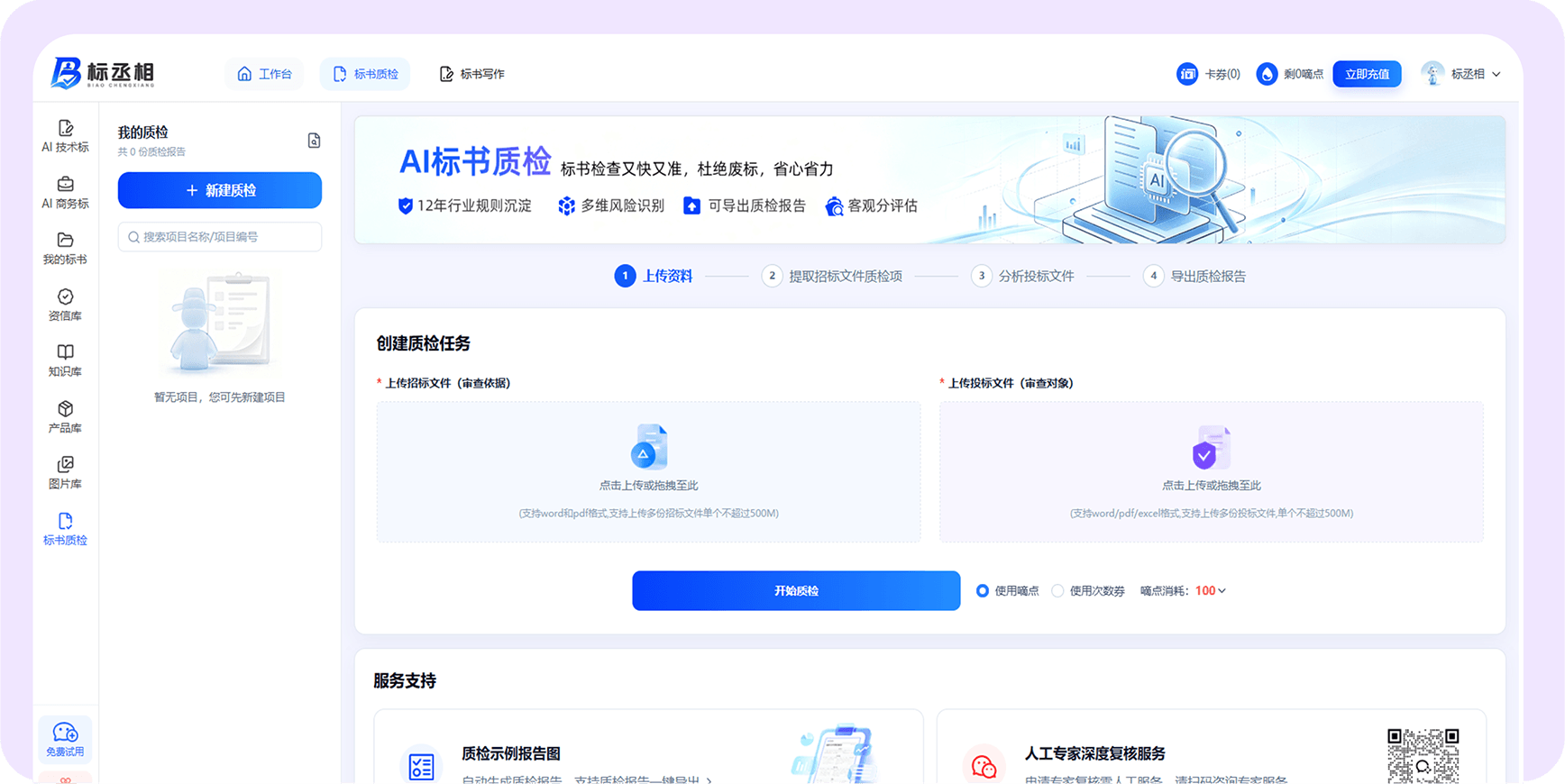Expand the 嘀点消耗 100 dropdown
1565x784 pixels.
point(1211,591)
